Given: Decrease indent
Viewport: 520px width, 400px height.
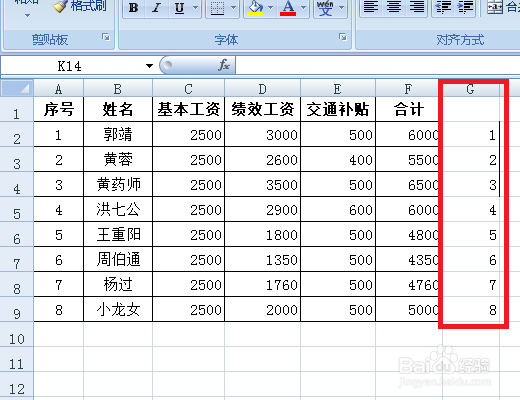Looking at the screenshot, I should [443, 7].
